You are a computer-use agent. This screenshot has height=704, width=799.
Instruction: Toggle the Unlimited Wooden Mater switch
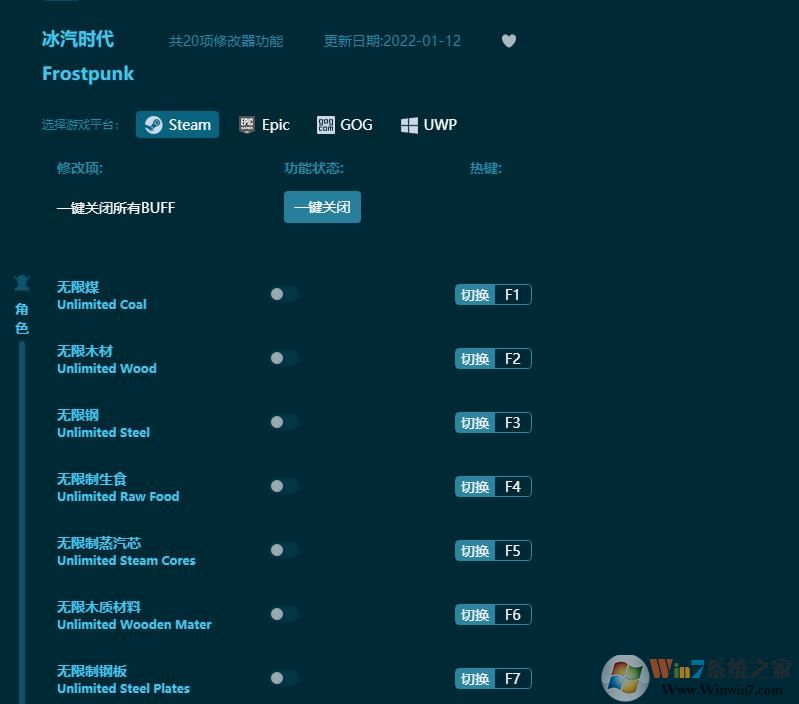(284, 614)
